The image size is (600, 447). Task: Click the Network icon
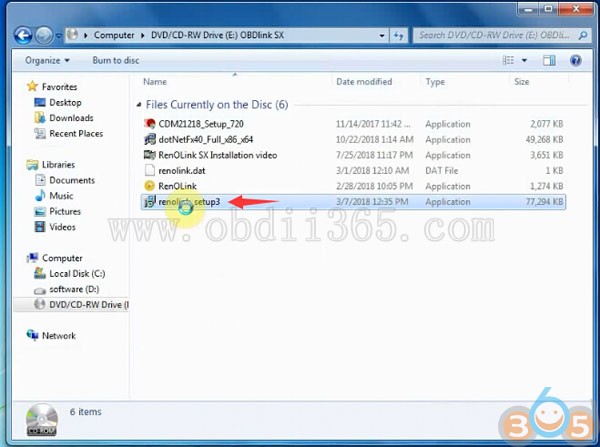pos(33,335)
